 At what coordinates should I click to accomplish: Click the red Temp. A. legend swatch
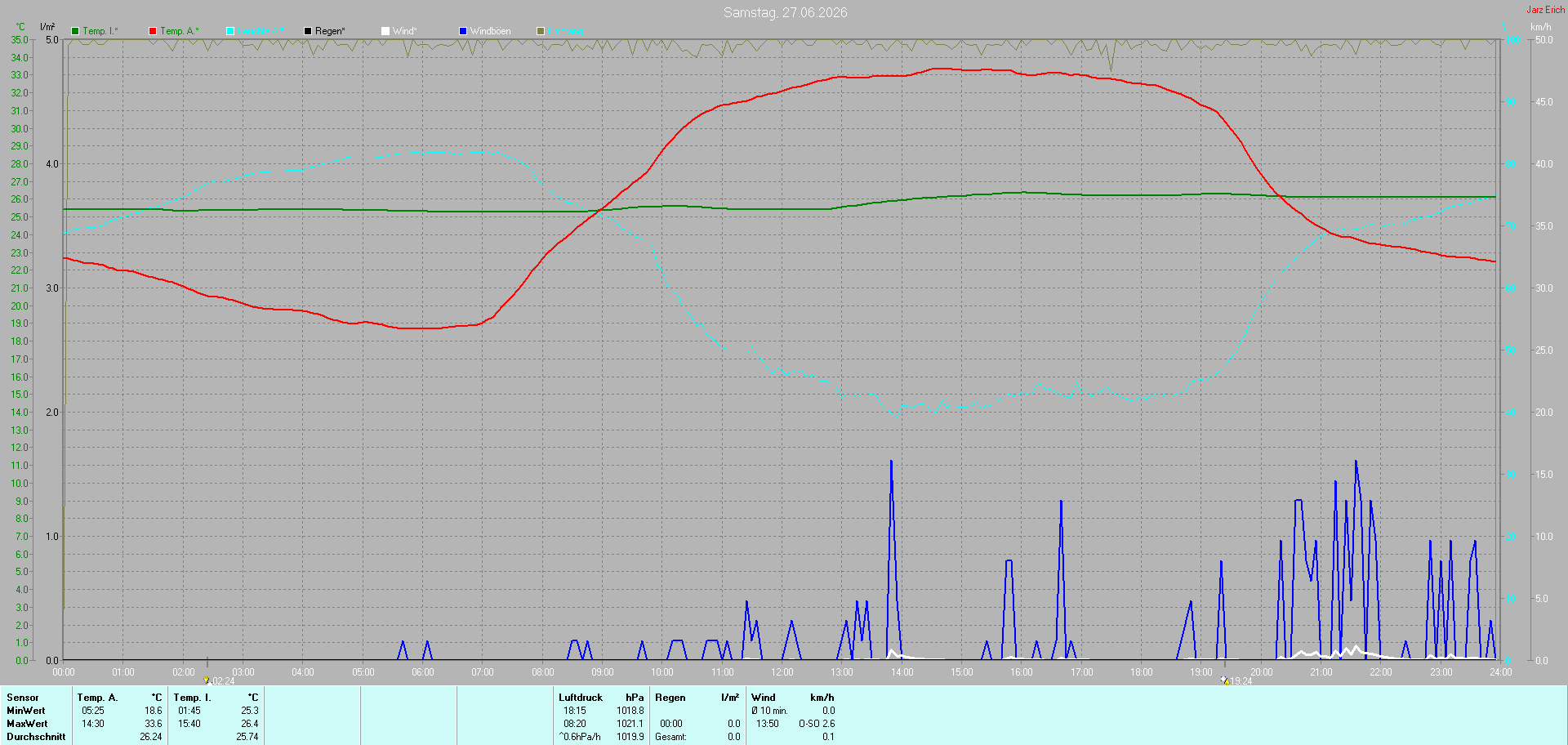pyautogui.click(x=153, y=31)
